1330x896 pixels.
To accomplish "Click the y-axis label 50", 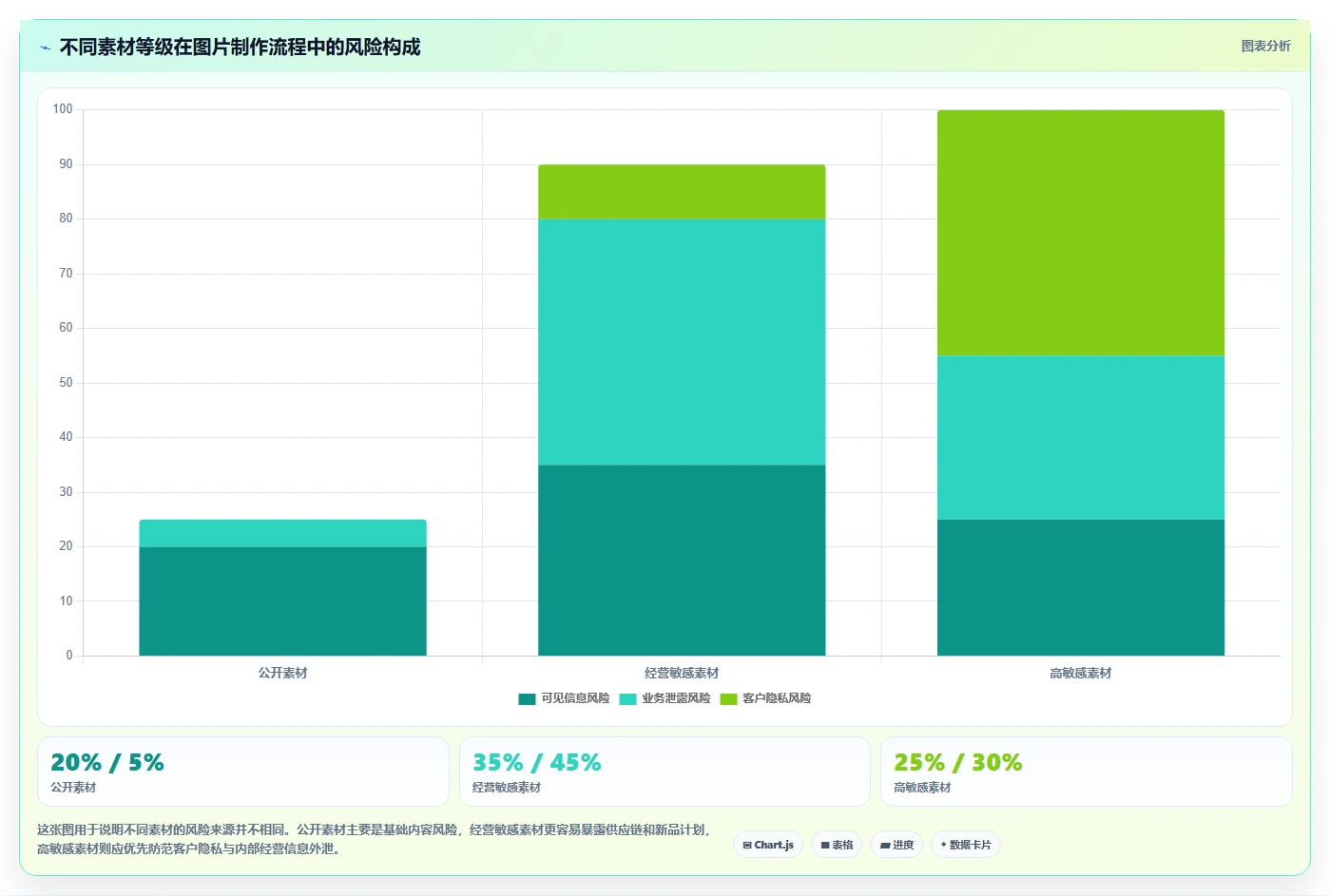I will pyautogui.click(x=66, y=383).
